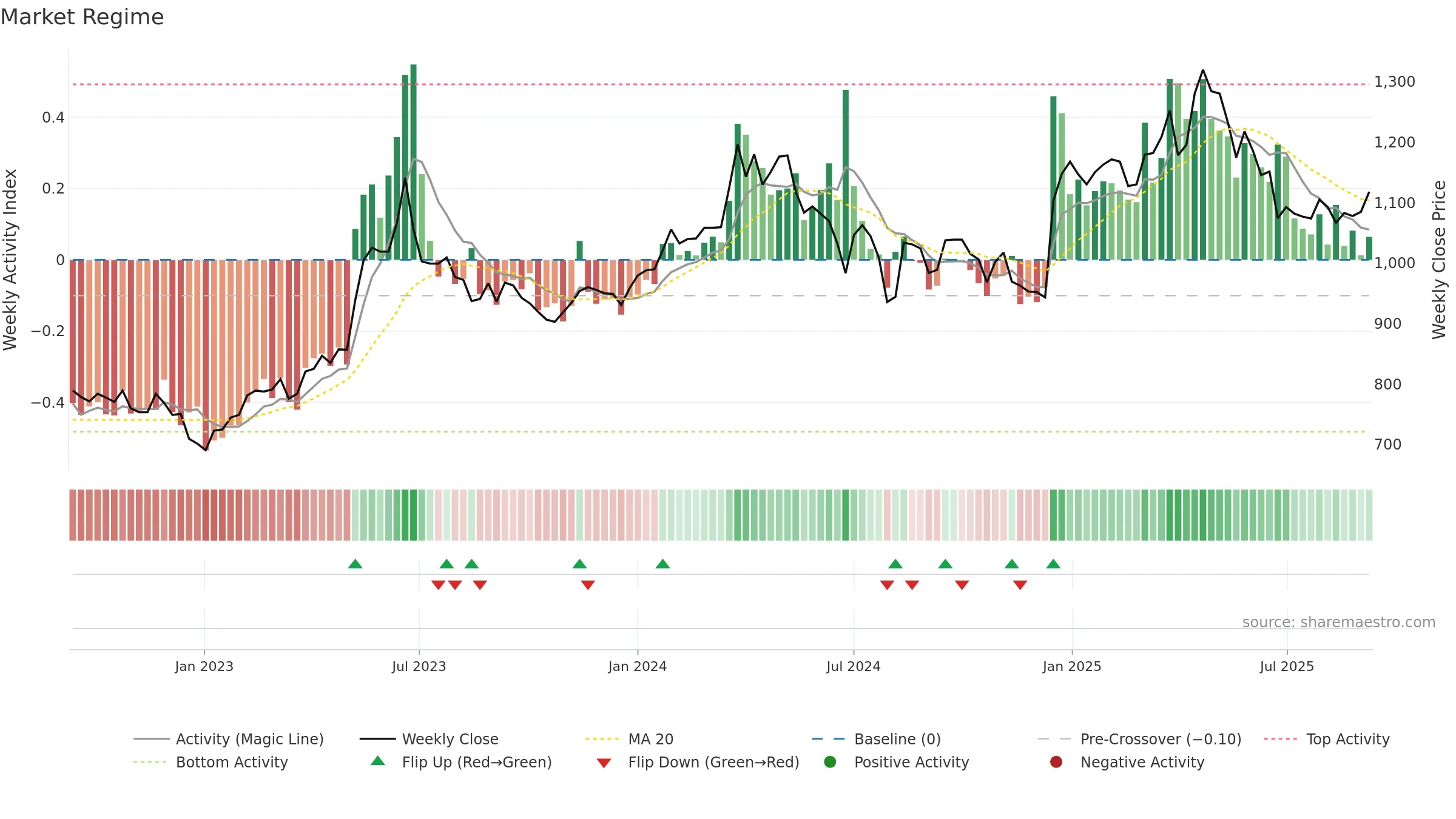Click the 1,000 price tick label
The width and height of the screenshot is (1456, 819).
pyautogui.click(x=1395, y=263)
